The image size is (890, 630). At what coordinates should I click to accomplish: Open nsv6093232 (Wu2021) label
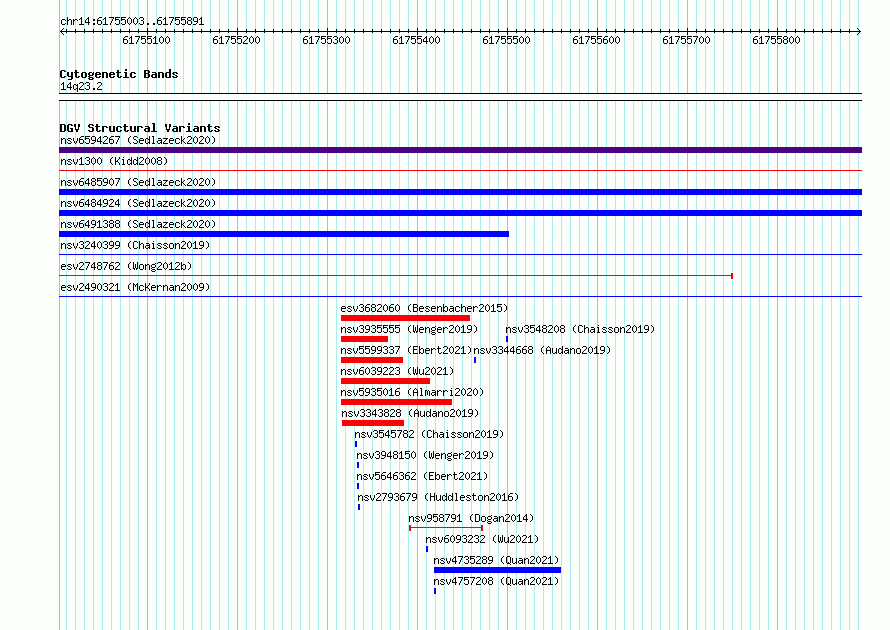482,539
